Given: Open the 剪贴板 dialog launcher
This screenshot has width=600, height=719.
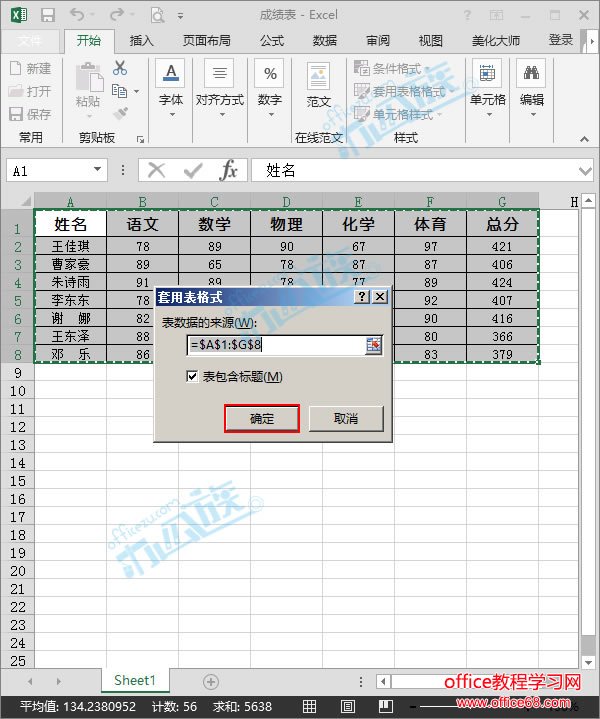Looking at the screenshot, I should pos(140,139).
